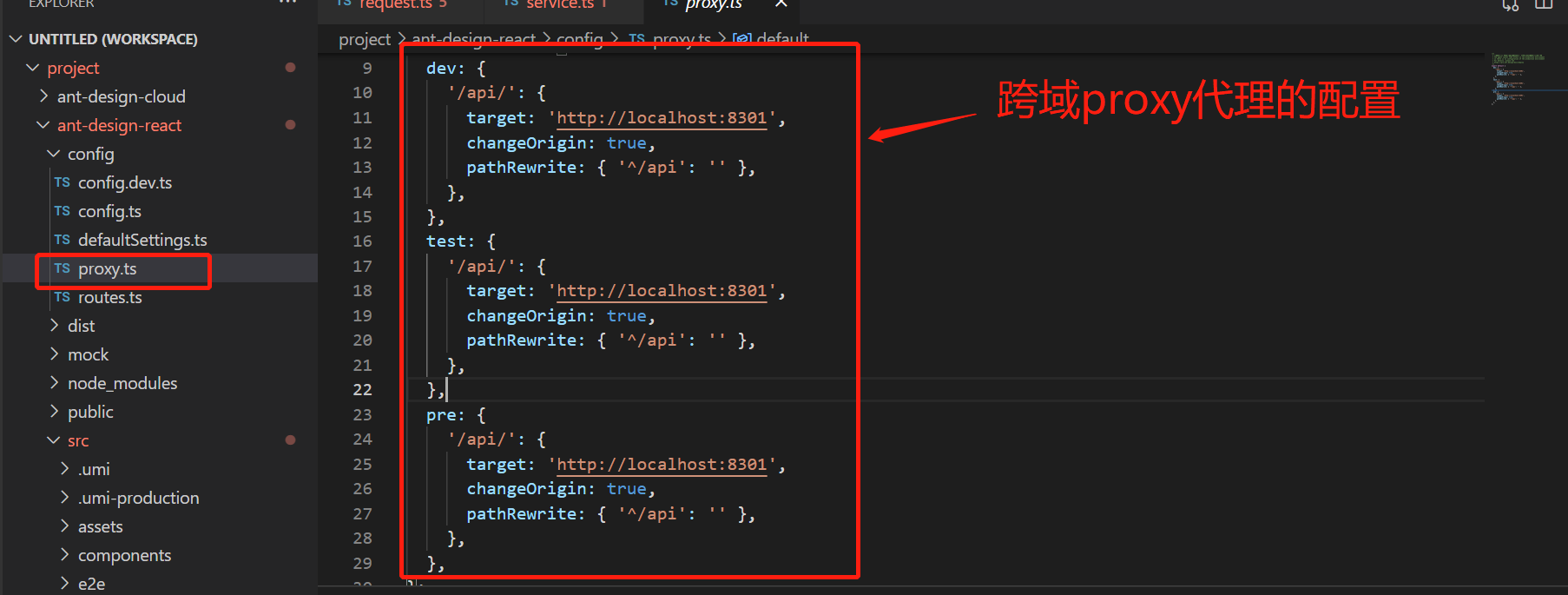Click the modified dot badge on project row

pos(290,68)
